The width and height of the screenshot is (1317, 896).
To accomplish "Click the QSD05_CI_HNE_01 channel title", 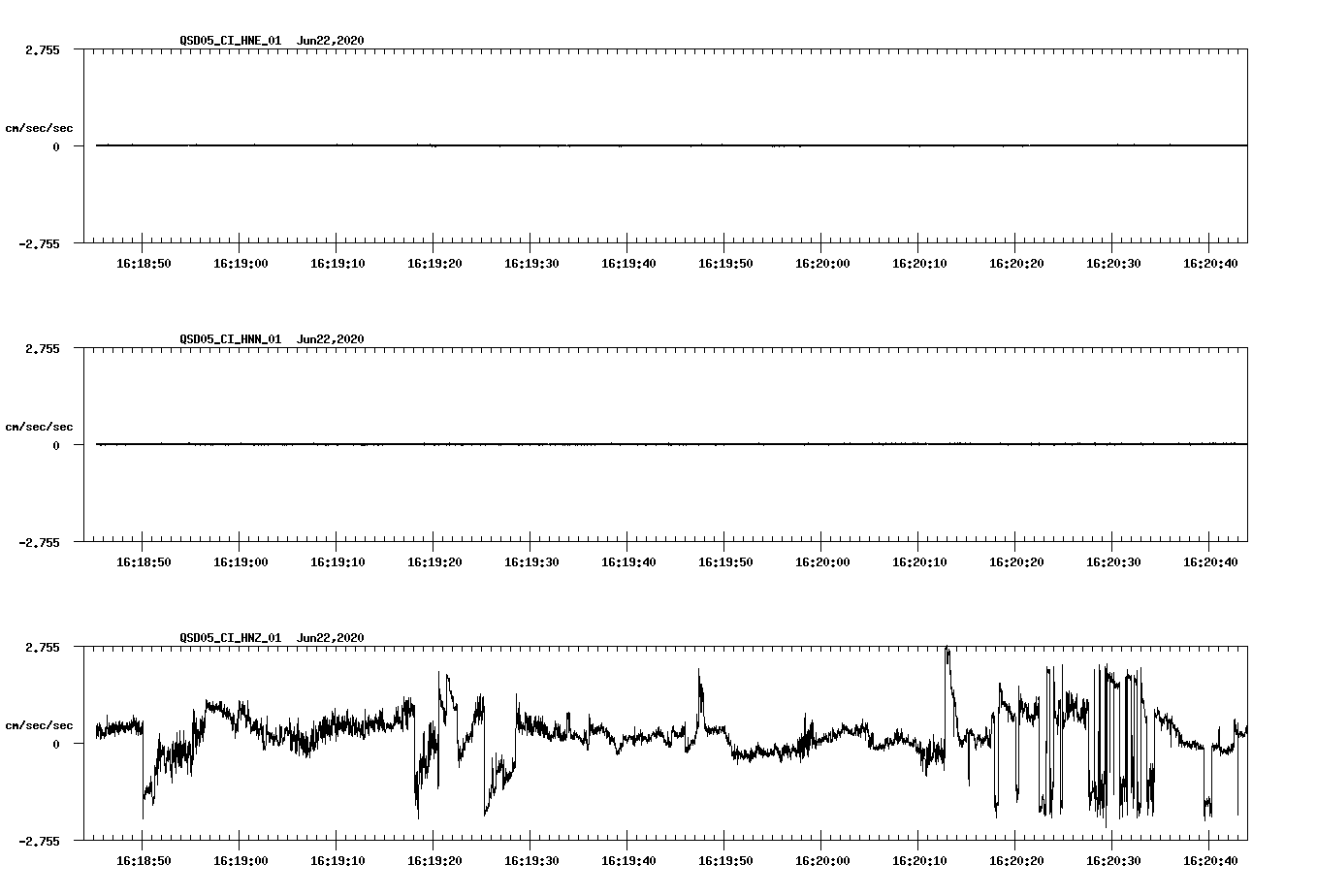I will [231, 40].
